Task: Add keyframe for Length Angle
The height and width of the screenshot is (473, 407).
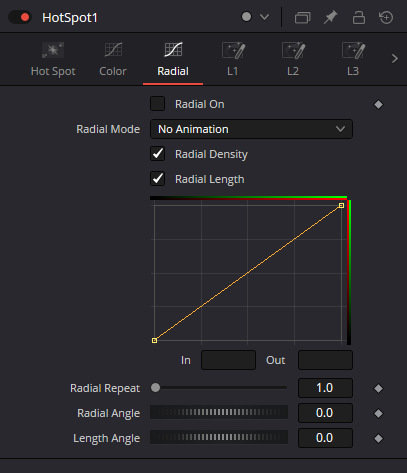Action: pos(378,438)
